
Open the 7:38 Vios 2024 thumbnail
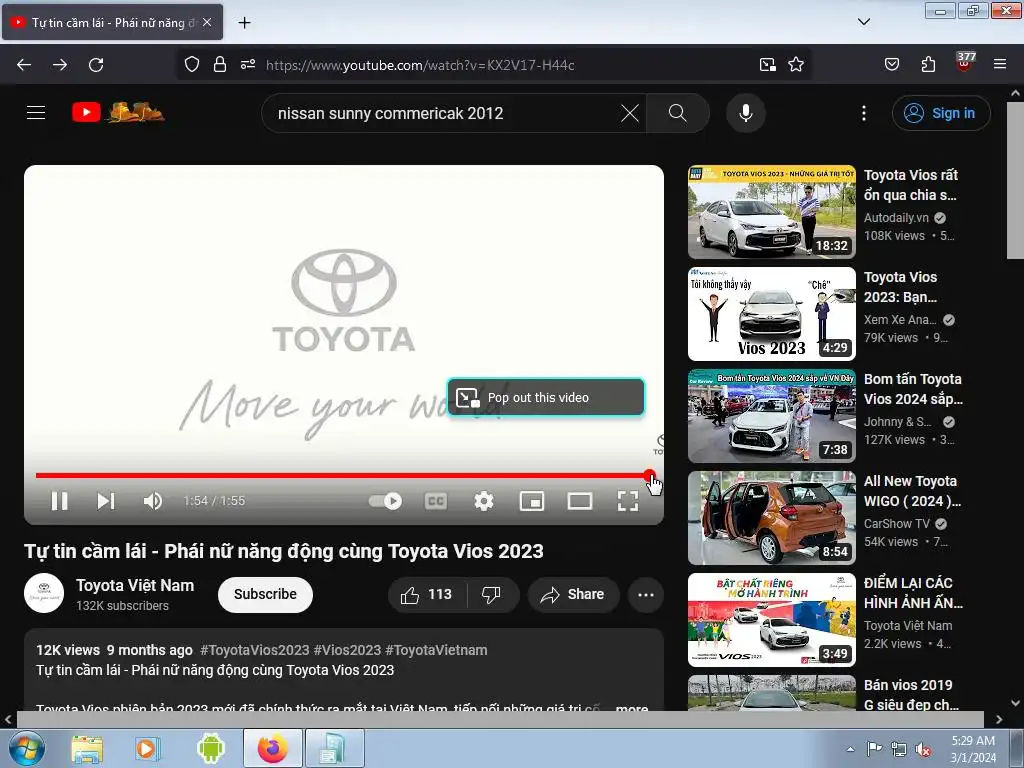771,416
